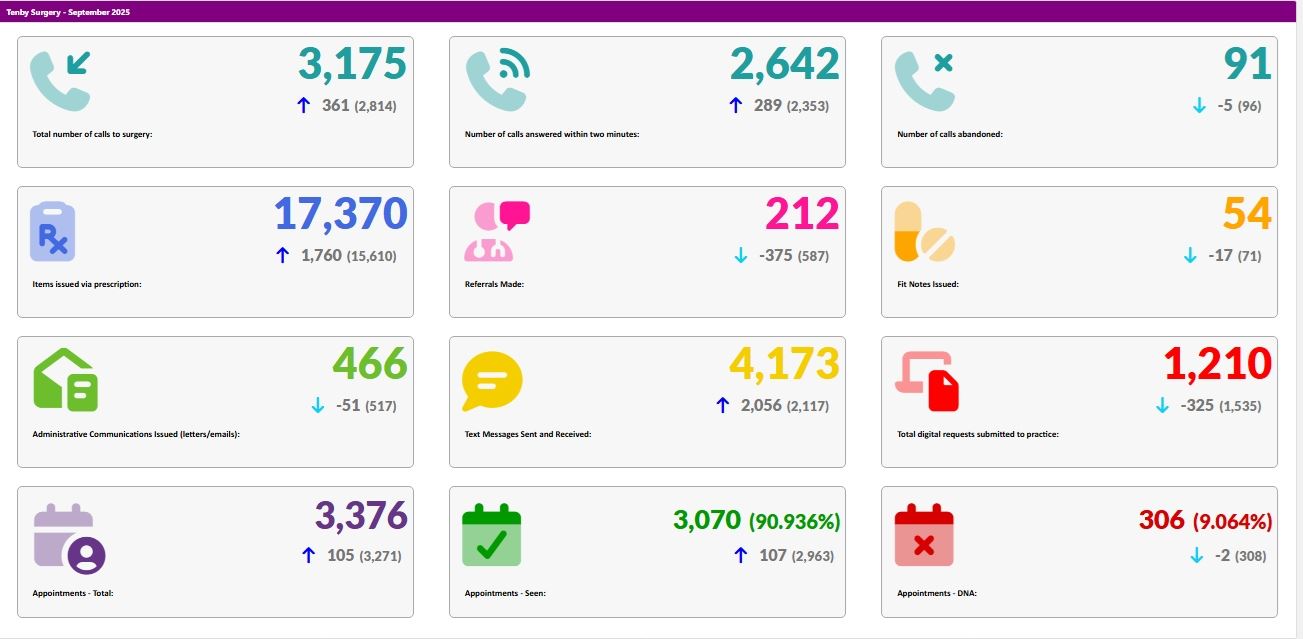1303x639 pixels.
Task: Click the answered calls phone signal icon
Action: click(x=497, y=80)
